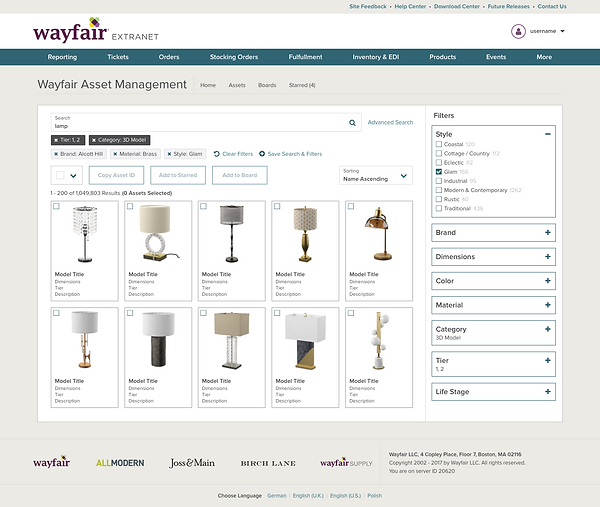
Task: Open the Fulfillment menu
Action: [x=305, y=57]
